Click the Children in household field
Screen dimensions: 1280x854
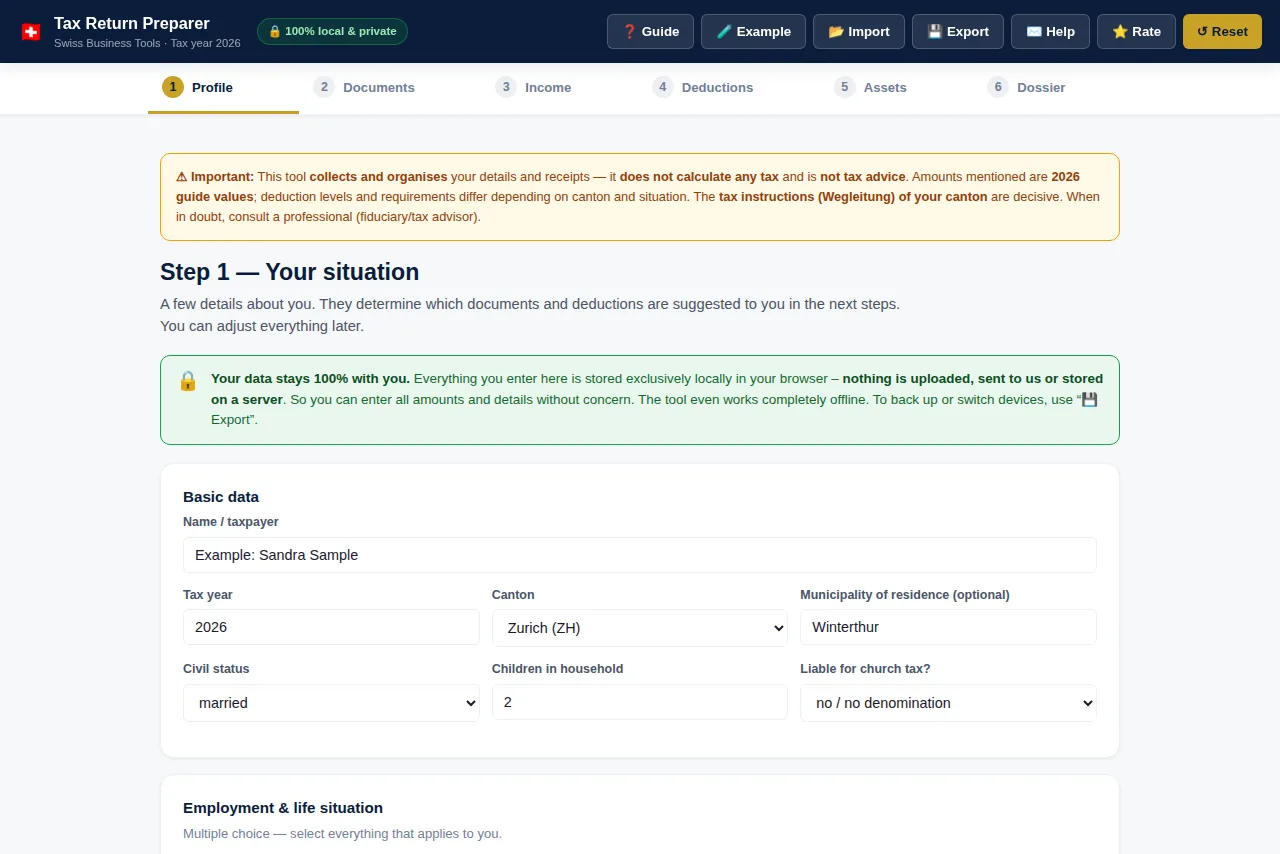640,702
